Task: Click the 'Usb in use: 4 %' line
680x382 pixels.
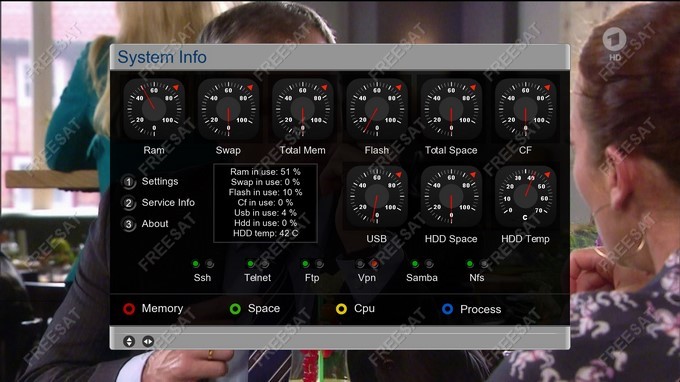Action: [265, 213]
